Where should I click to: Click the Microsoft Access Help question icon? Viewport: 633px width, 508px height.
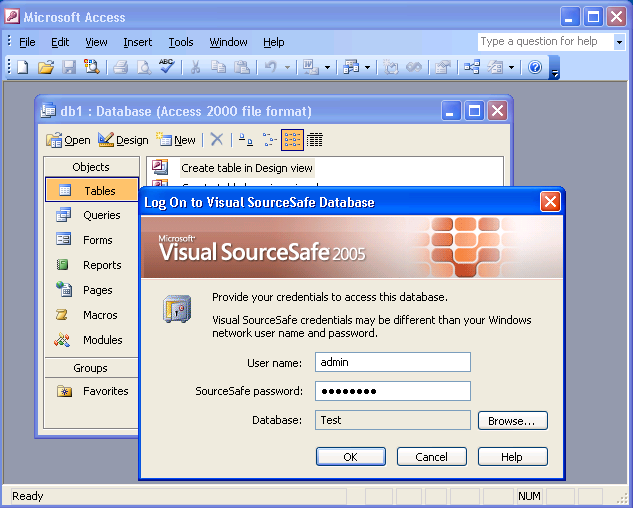tap(535, 67)
